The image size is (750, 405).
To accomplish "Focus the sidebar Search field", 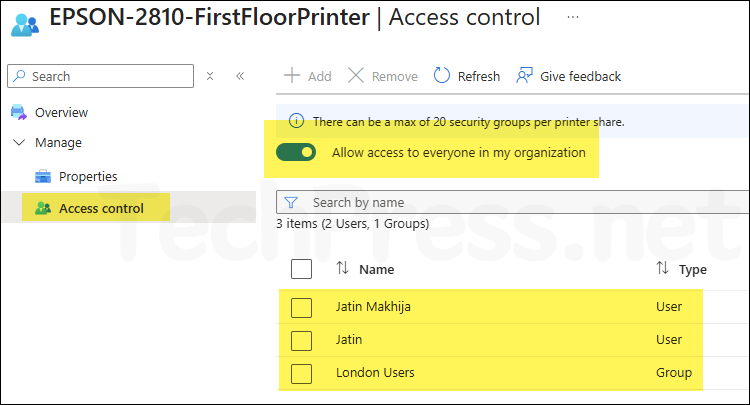I will click(100, 76).
